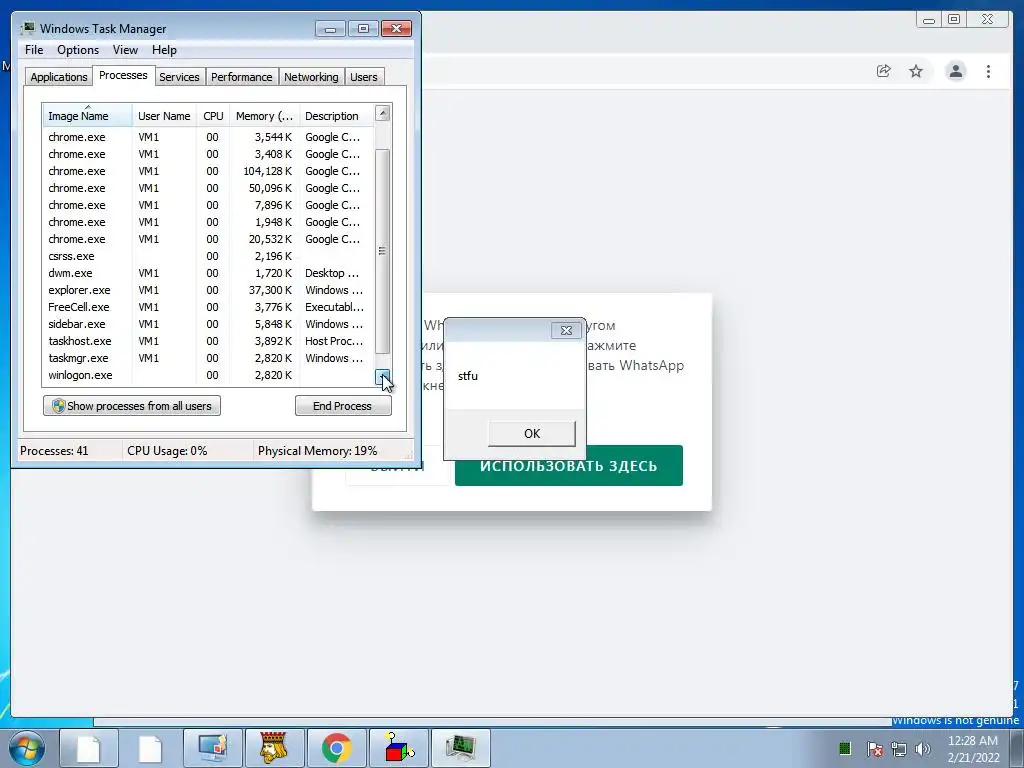Image resolution: width=1024 pixels, height=768 pixels.
Task: Open the Chrome share page icon
Action: pos(883,71)
